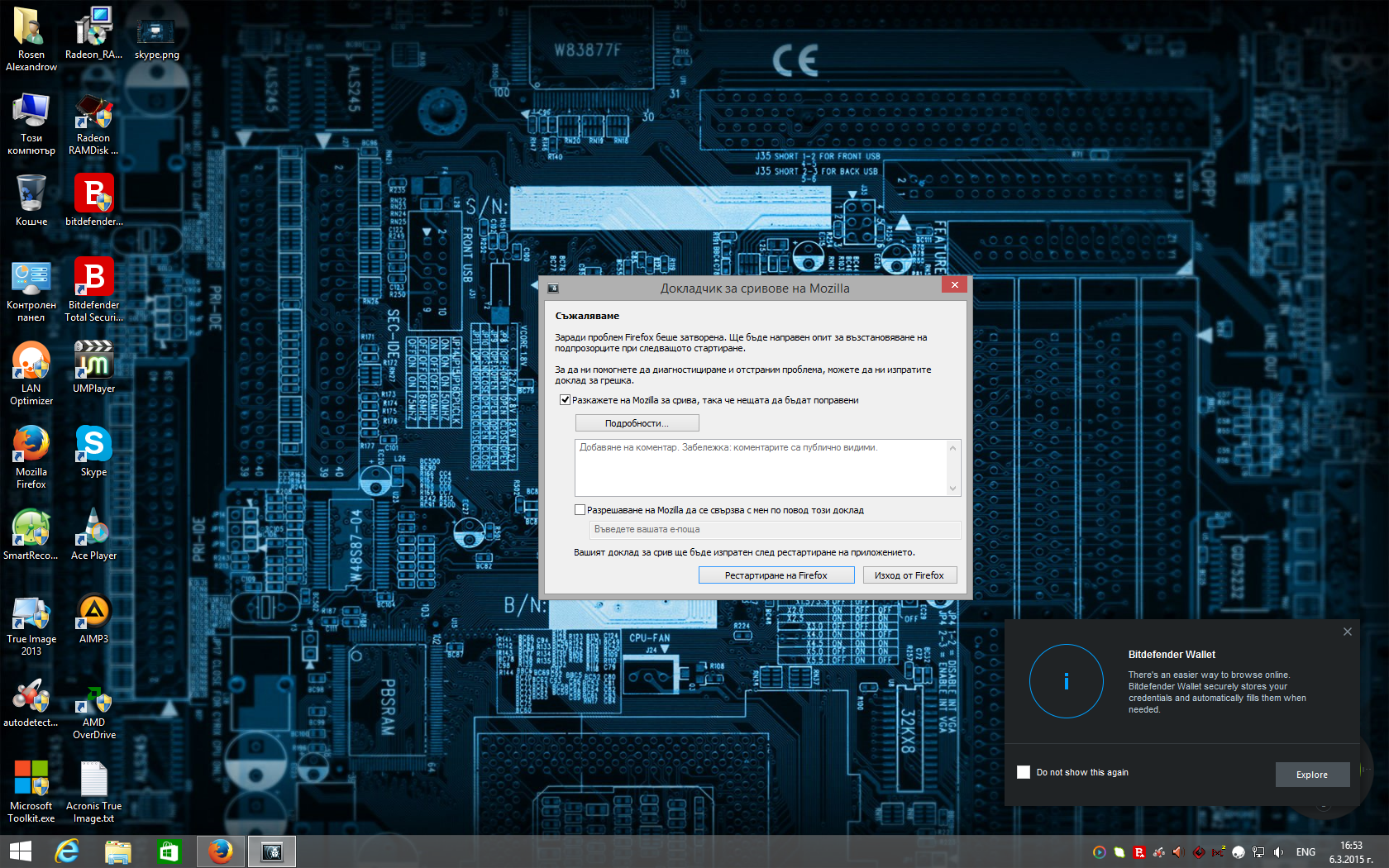Select the Radeon_RA... installer desktop icon
The image size is (1389, 868).
(93, 33)
